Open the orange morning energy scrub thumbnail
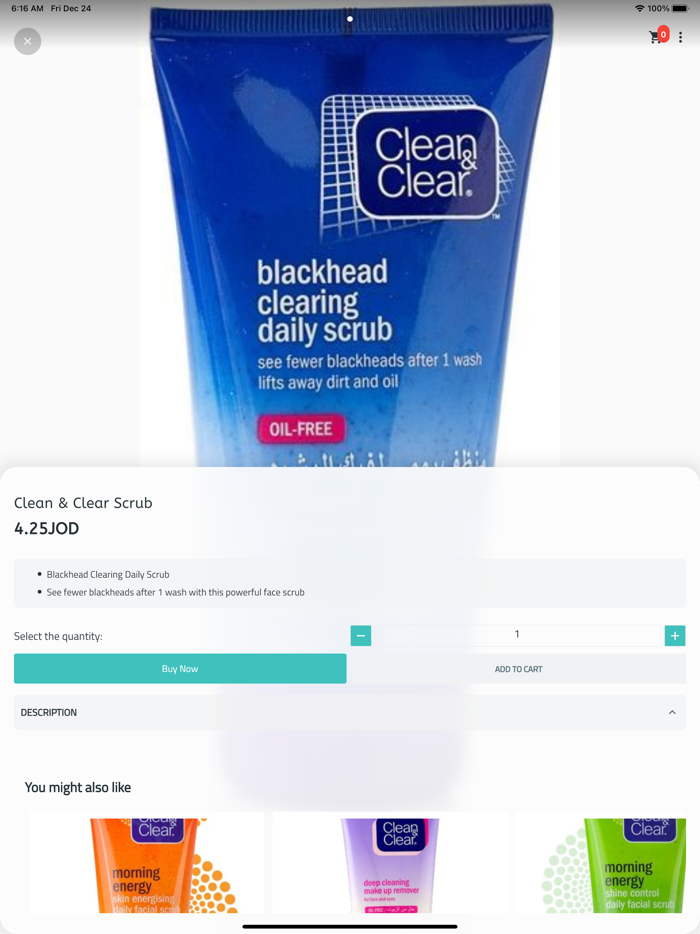Image resolution: width=700 pixels, height=934 pixels. tap(147, 862)
